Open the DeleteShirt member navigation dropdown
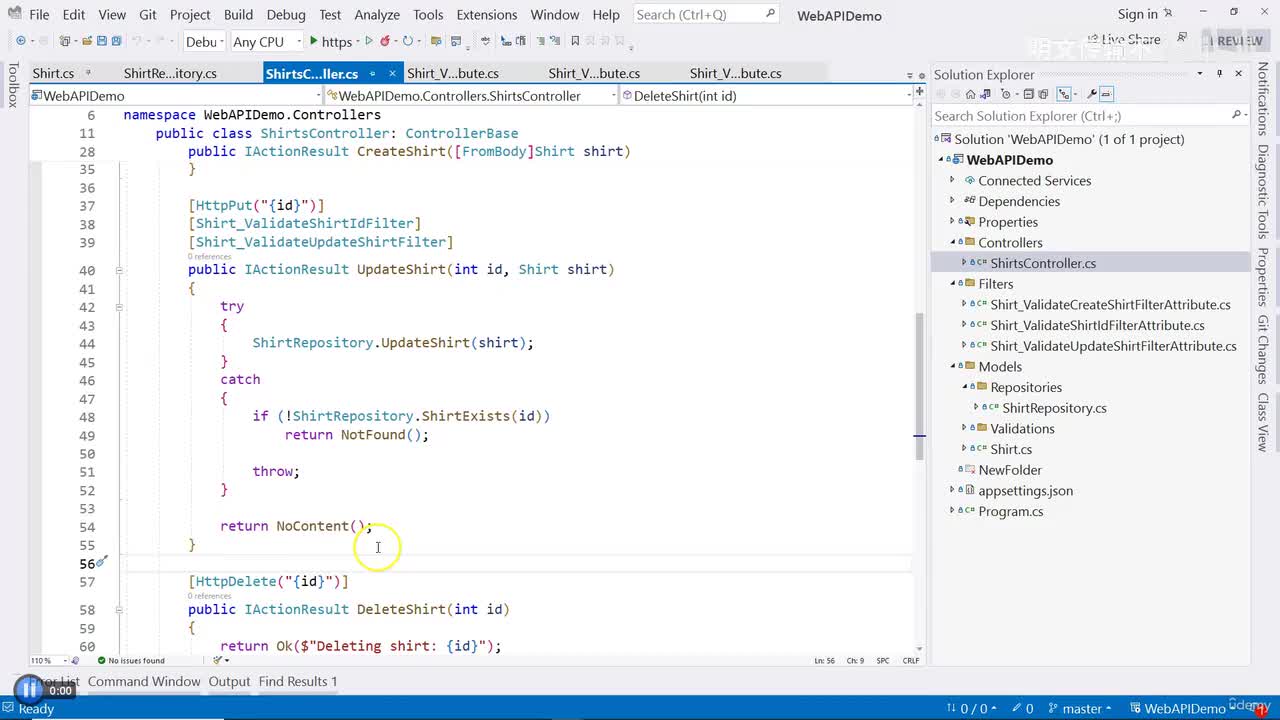The image size is (1280, 720). point(765,96)
